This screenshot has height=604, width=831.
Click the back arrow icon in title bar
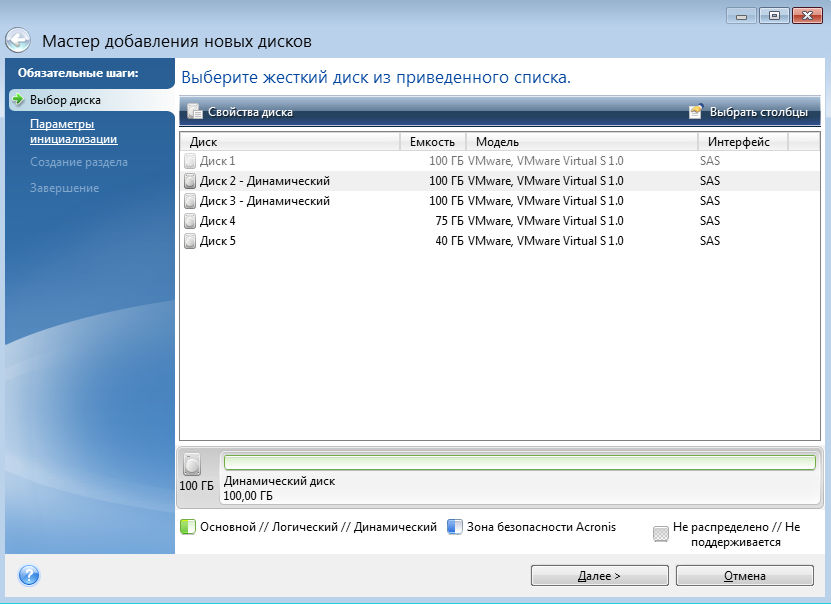tap(18, 41)
